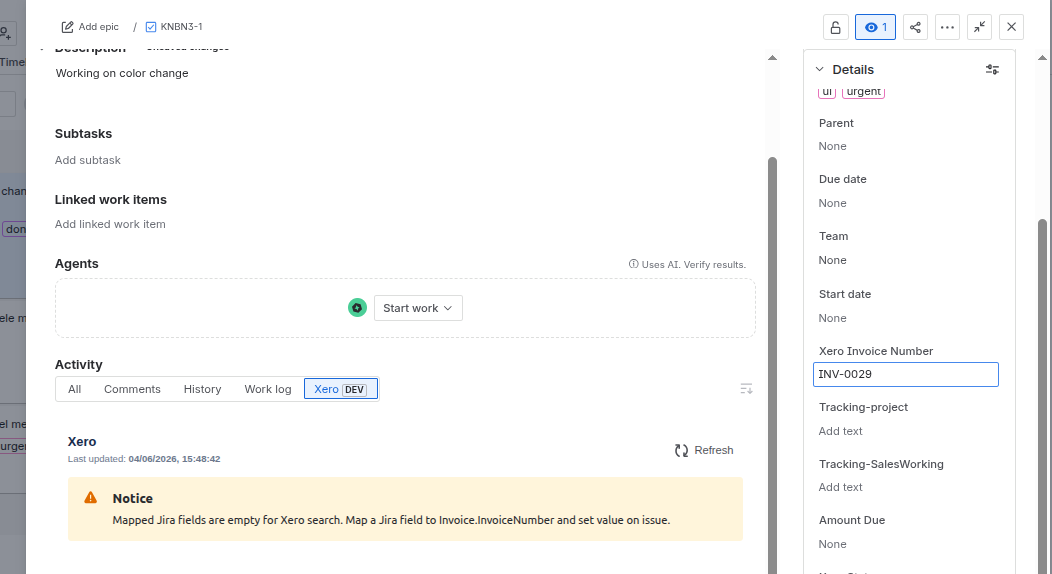The width and height of the screenshot is (1052, 574).
Task: Click the lock restriction icon
Action: (x=835, y=27)
